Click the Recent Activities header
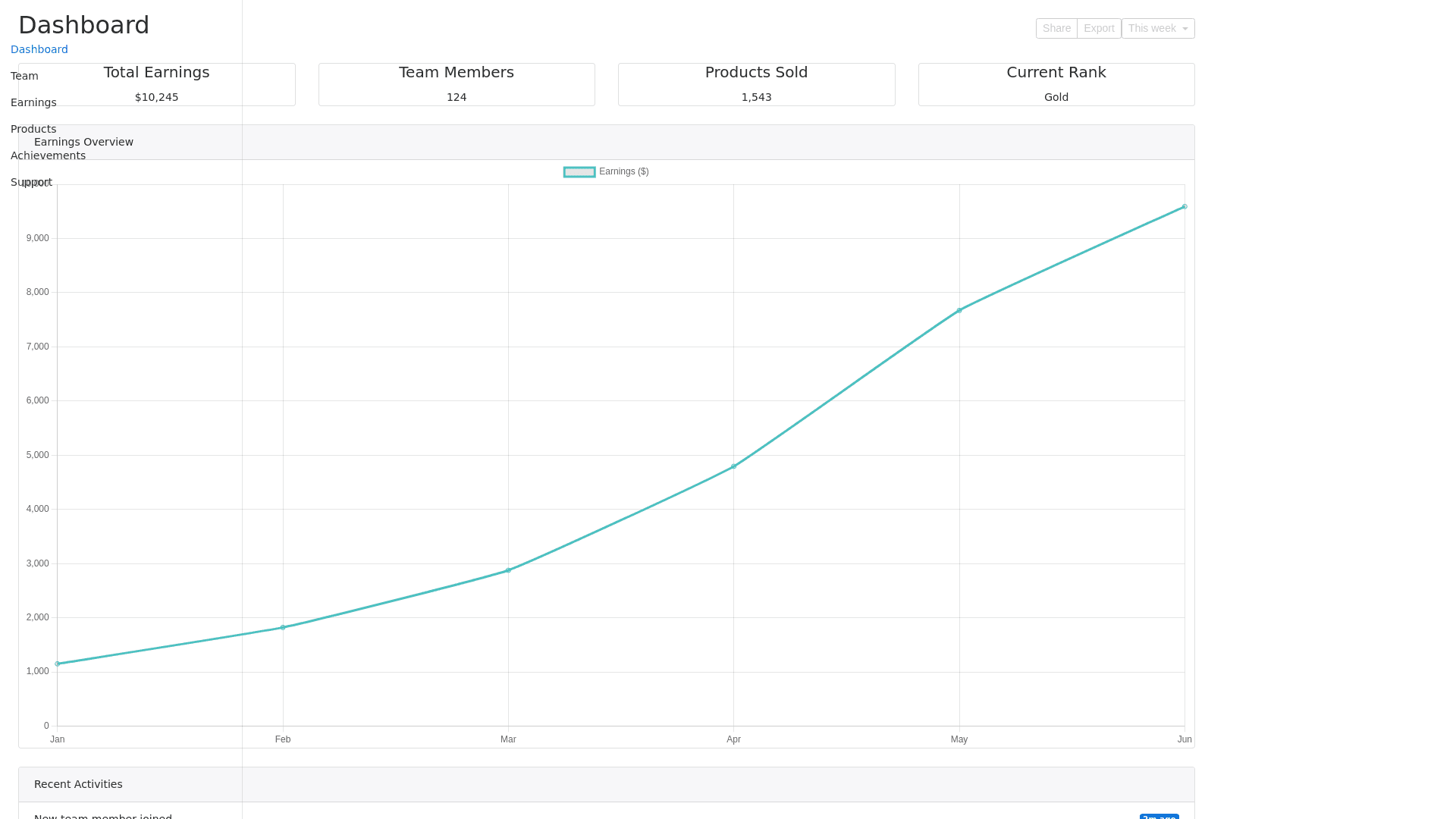 point(78,784)
